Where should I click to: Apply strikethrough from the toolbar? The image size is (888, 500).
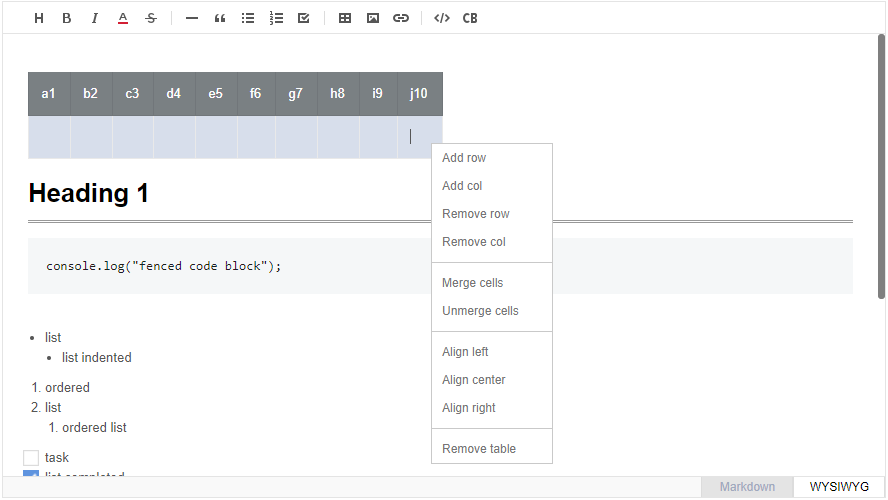pos(151,18)
